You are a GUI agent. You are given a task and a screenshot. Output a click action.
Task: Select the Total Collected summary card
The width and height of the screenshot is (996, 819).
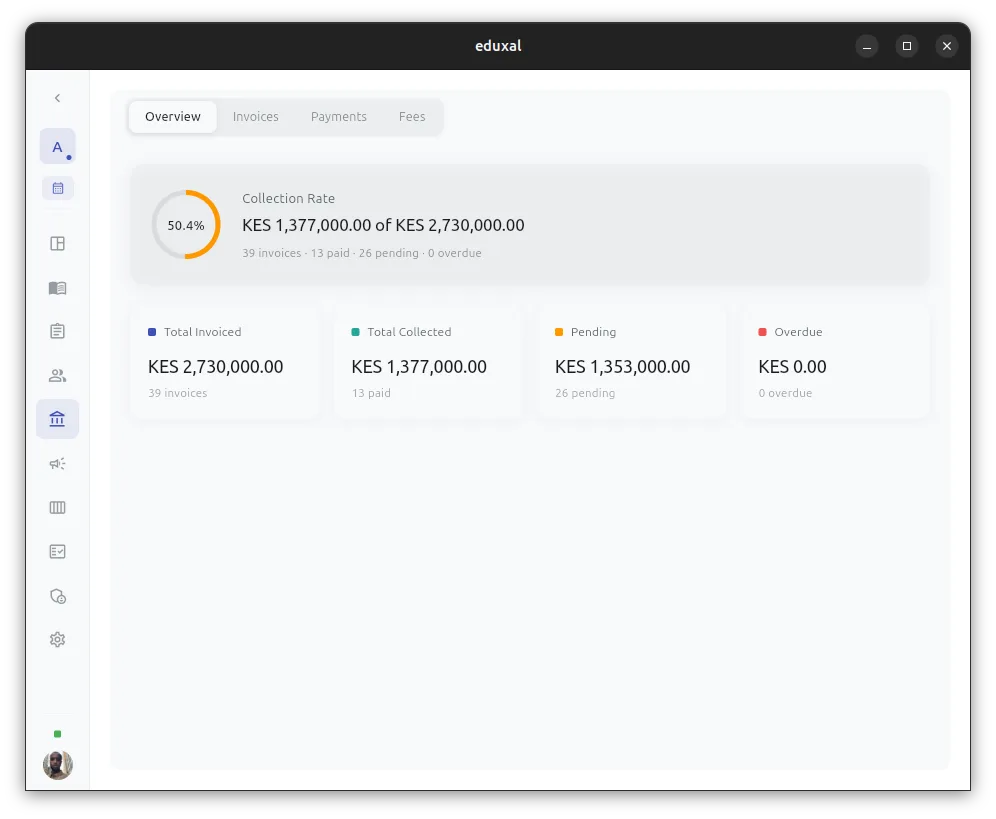point(428,360)
